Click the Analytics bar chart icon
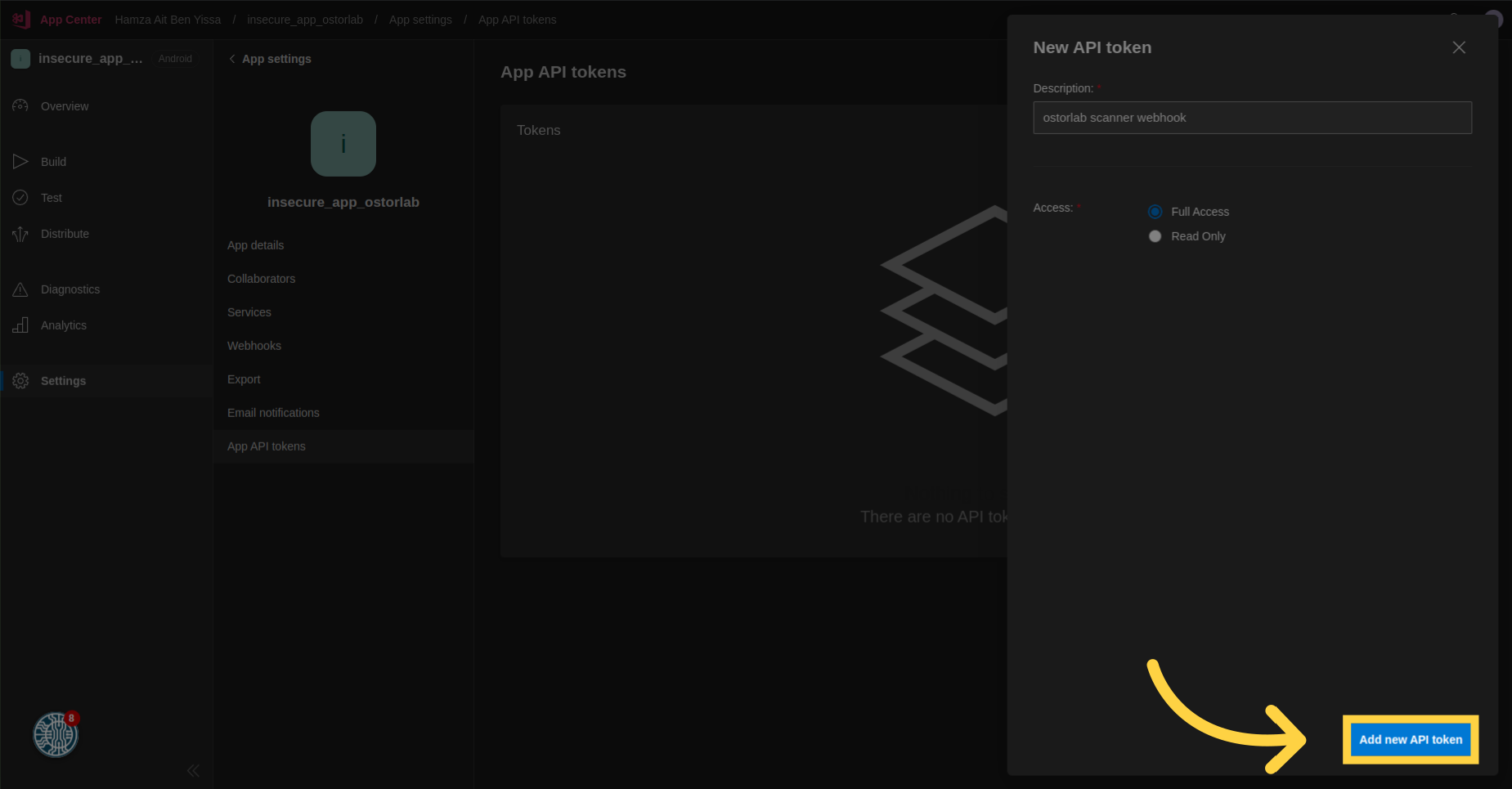Image resolution: width=1512 pixels, height=789 pixels. [x=20, y=325]
